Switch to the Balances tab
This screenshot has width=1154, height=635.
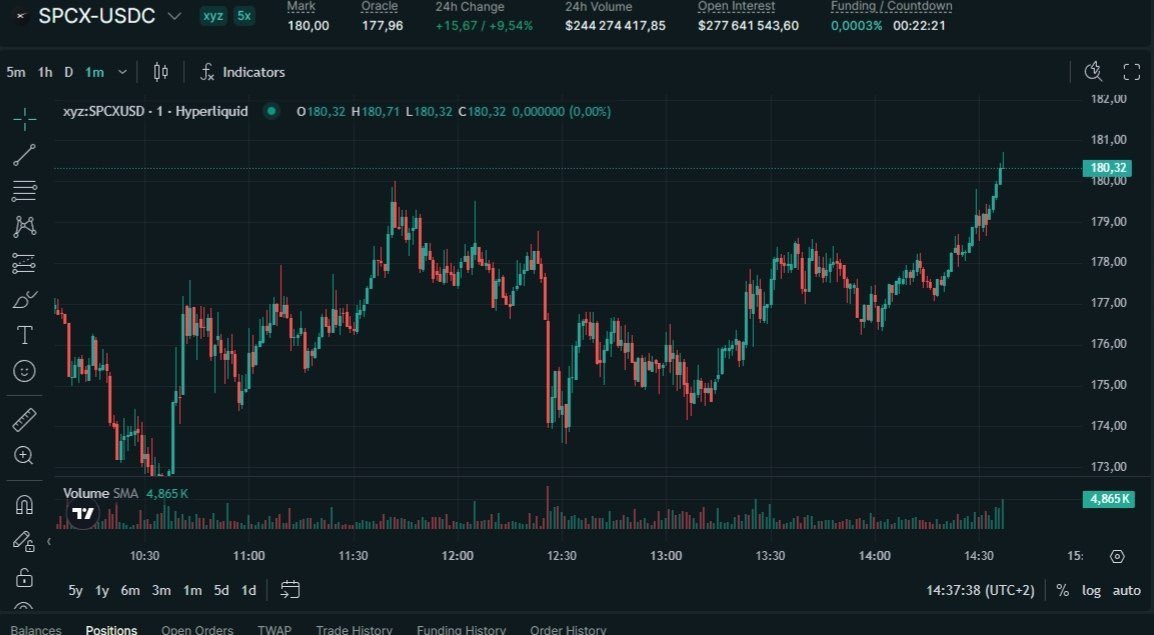(36, 630)
